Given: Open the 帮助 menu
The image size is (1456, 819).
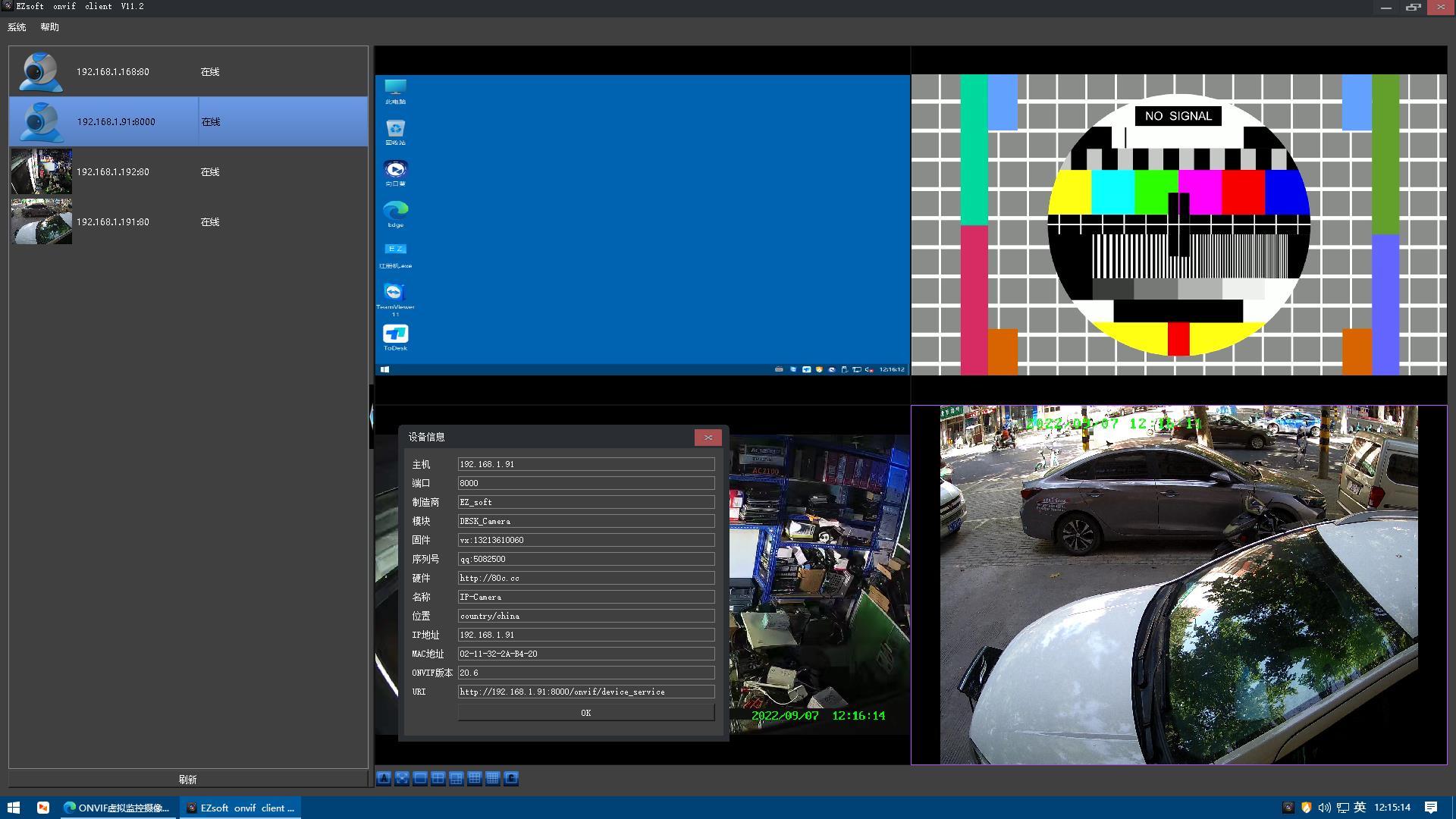Looking at the screenshot, I should pos(49,27).
